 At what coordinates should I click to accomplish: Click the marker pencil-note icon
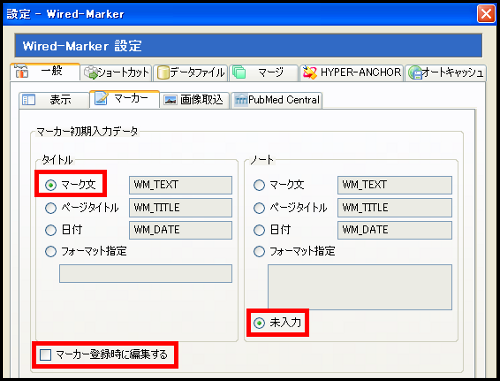(100, 98)
